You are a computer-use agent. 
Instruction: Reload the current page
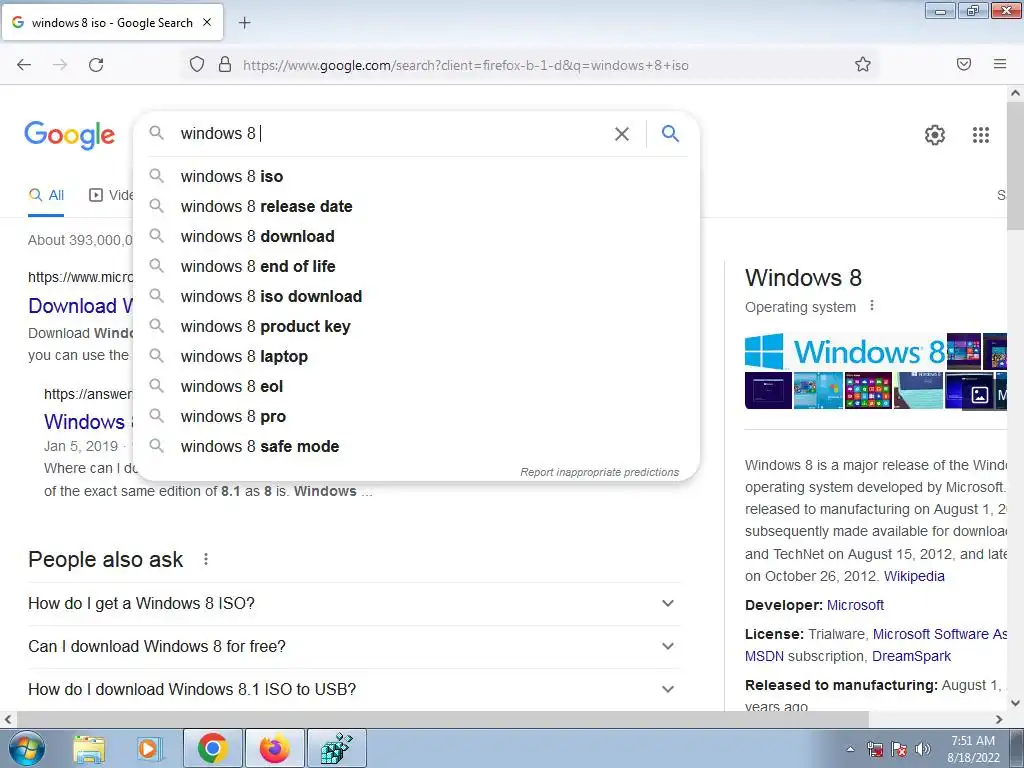click(x=96, y=65)
